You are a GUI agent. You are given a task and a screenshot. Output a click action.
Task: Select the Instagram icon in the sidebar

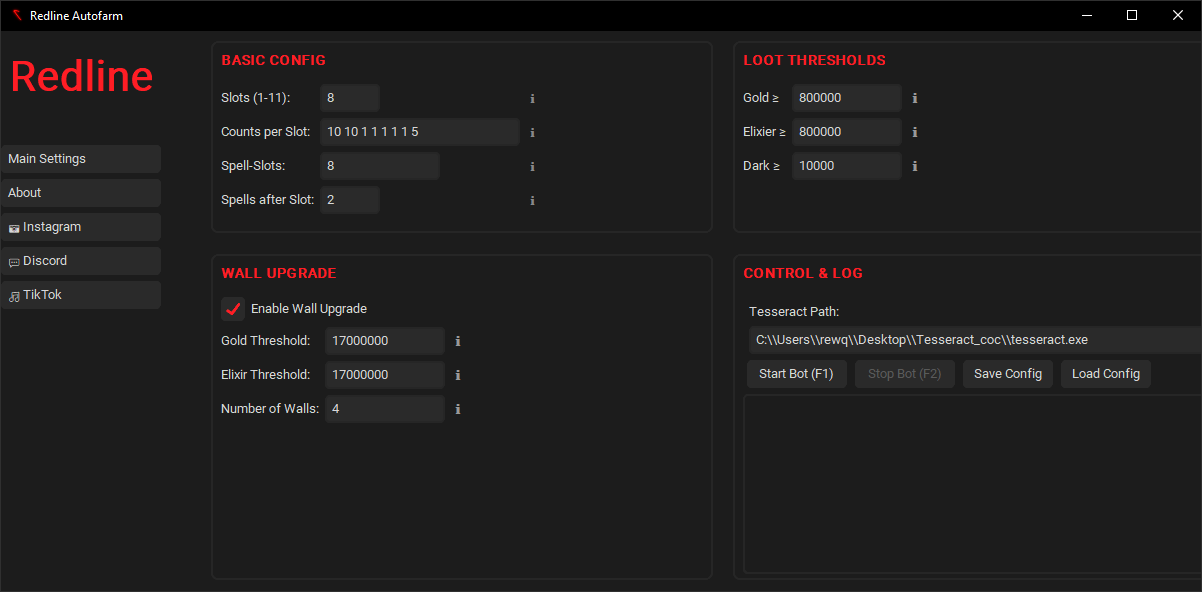click(x=12, y=227)
